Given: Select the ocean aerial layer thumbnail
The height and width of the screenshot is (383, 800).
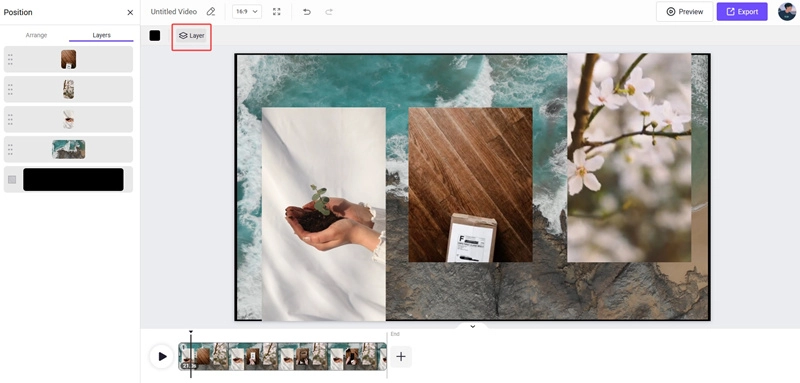Looking at the screenshot, I should (68, 149).
